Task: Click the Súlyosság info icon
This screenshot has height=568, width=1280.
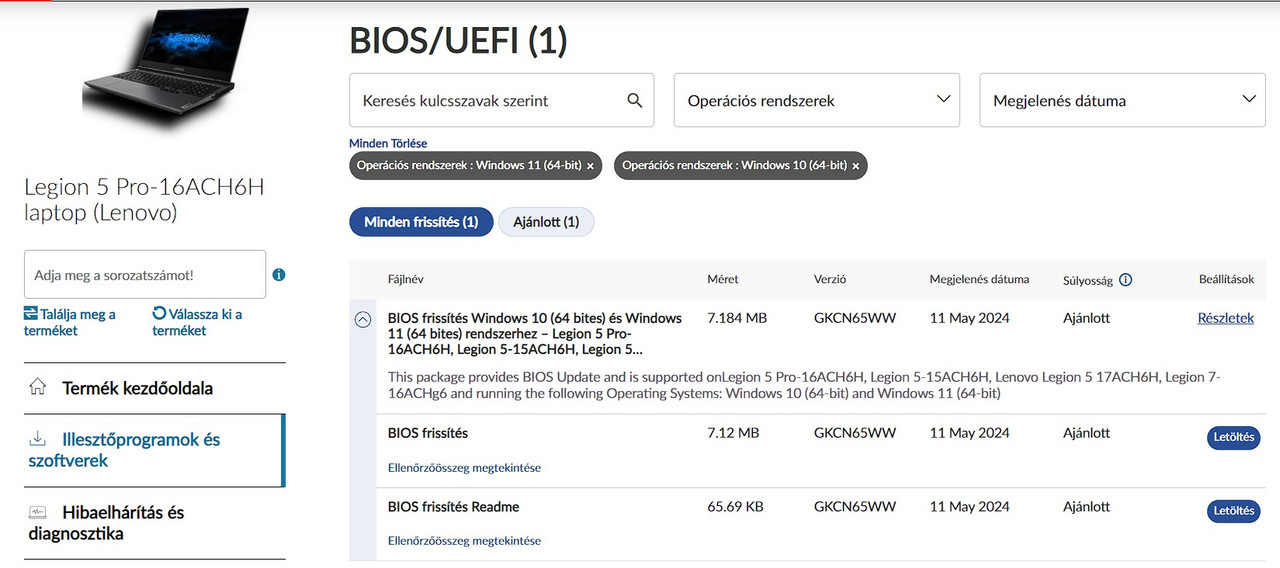Action: click(x=1125, y=280)
